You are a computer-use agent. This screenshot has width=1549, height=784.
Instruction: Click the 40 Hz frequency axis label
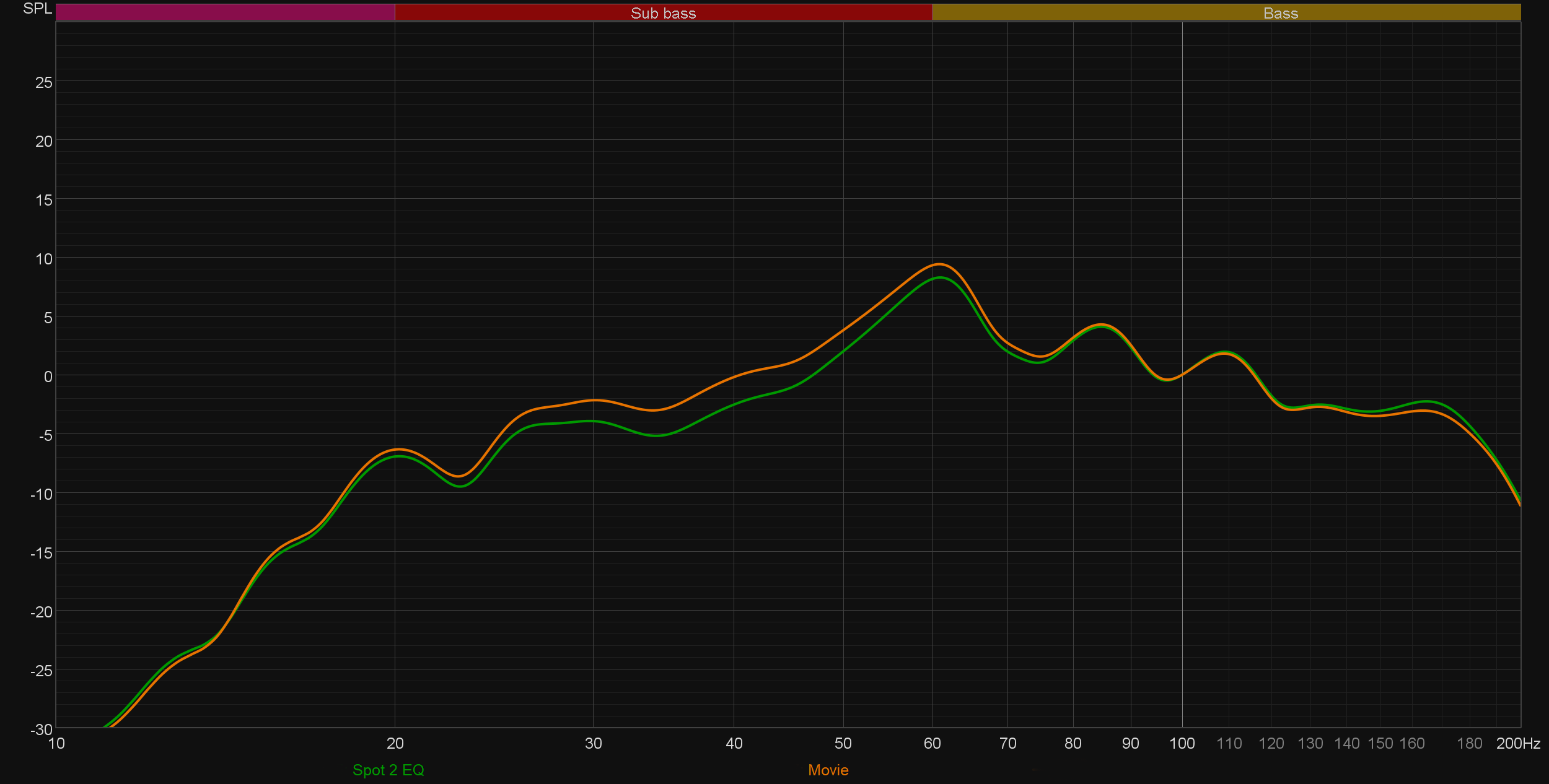click(734, 743)
